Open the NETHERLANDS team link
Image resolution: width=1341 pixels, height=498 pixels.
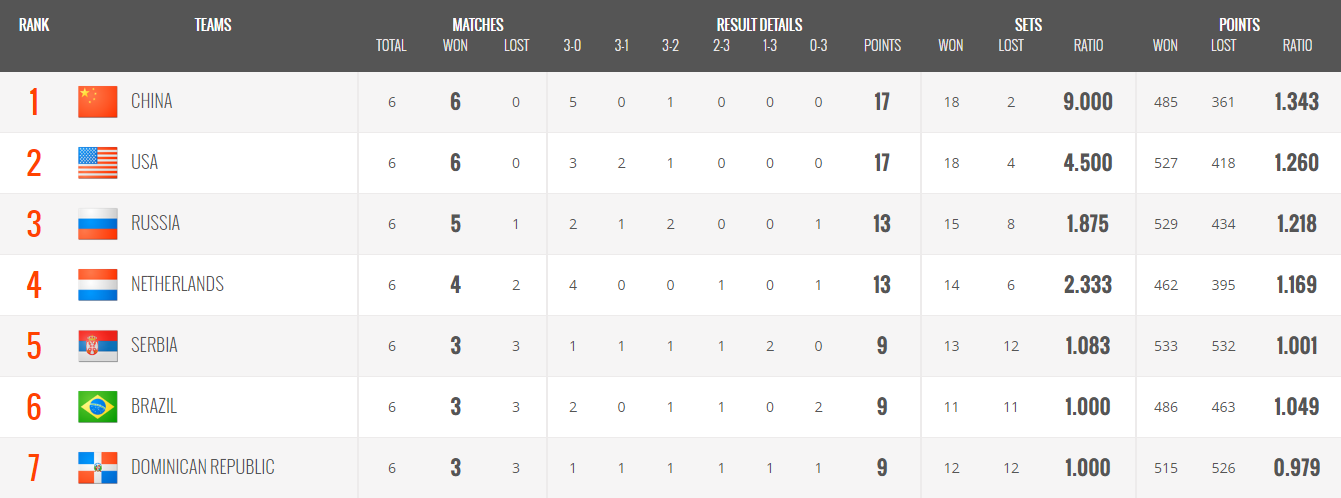tap(178, 285)
